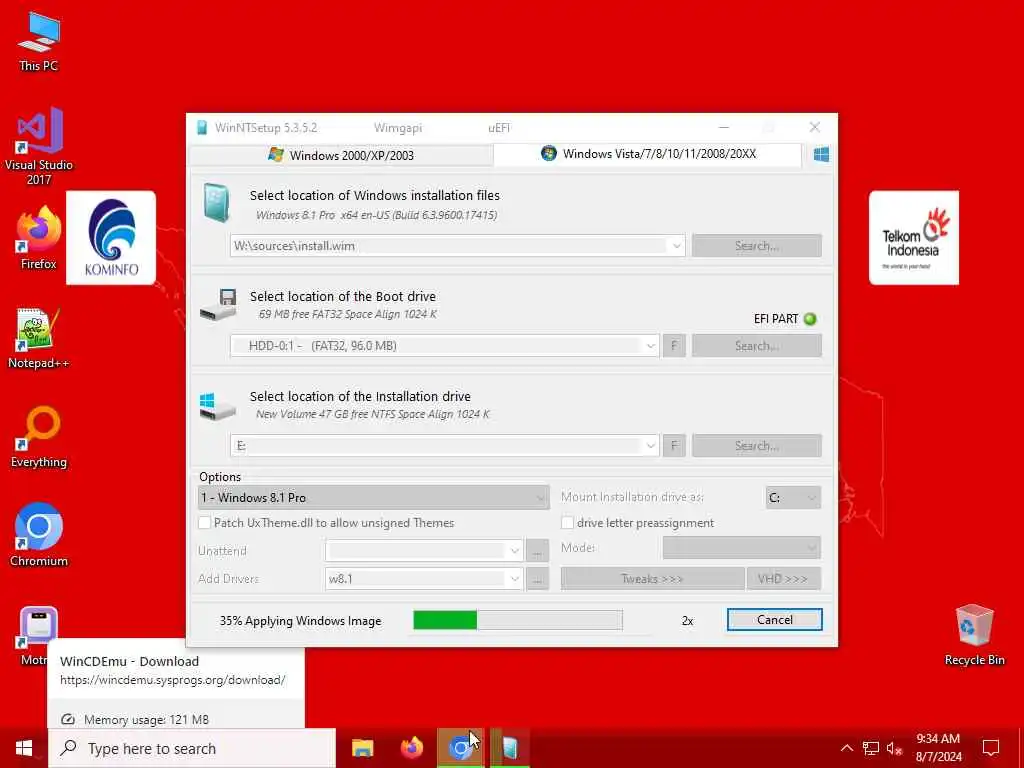
Task: Cancel the image applying process
Action: point(775,620)
